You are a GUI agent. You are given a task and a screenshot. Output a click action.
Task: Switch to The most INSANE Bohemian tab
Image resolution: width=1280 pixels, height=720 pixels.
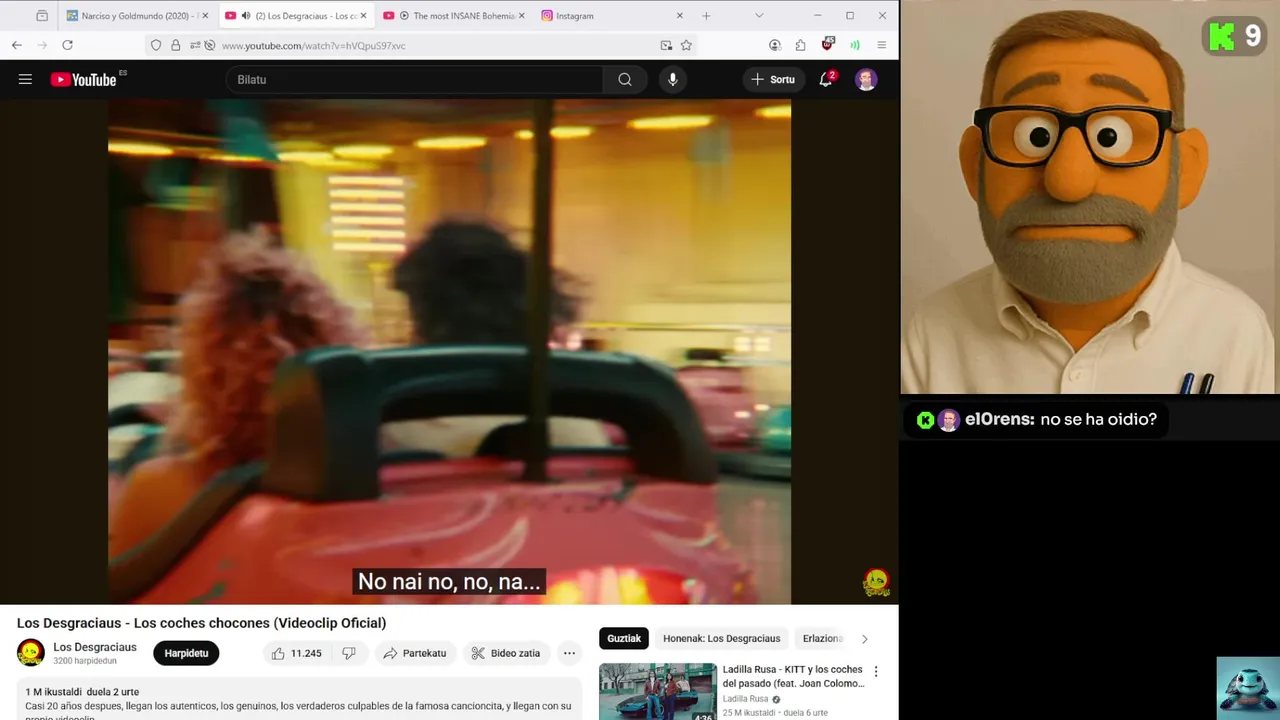point(454,16)
